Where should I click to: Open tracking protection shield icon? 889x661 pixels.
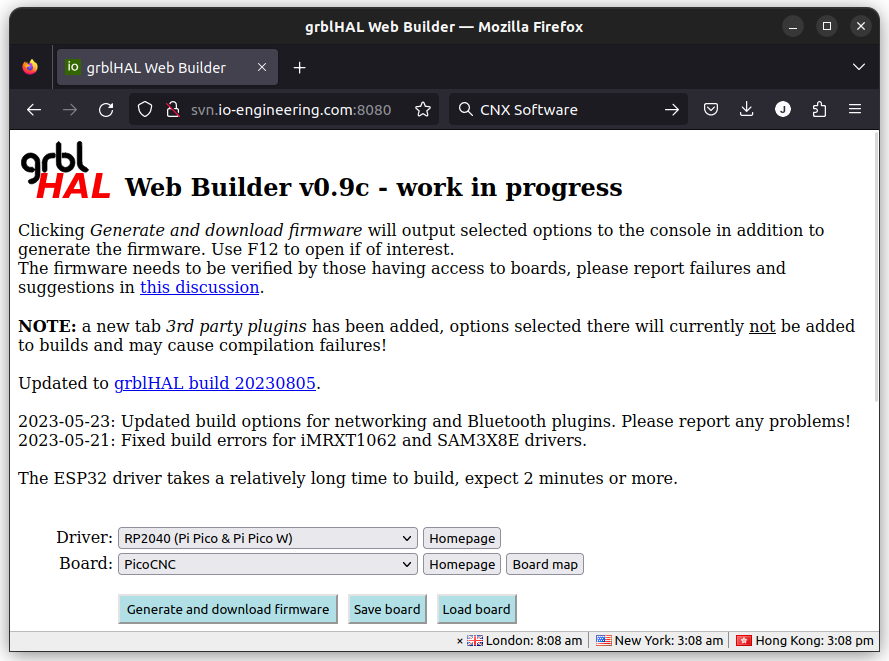point(145,109)
